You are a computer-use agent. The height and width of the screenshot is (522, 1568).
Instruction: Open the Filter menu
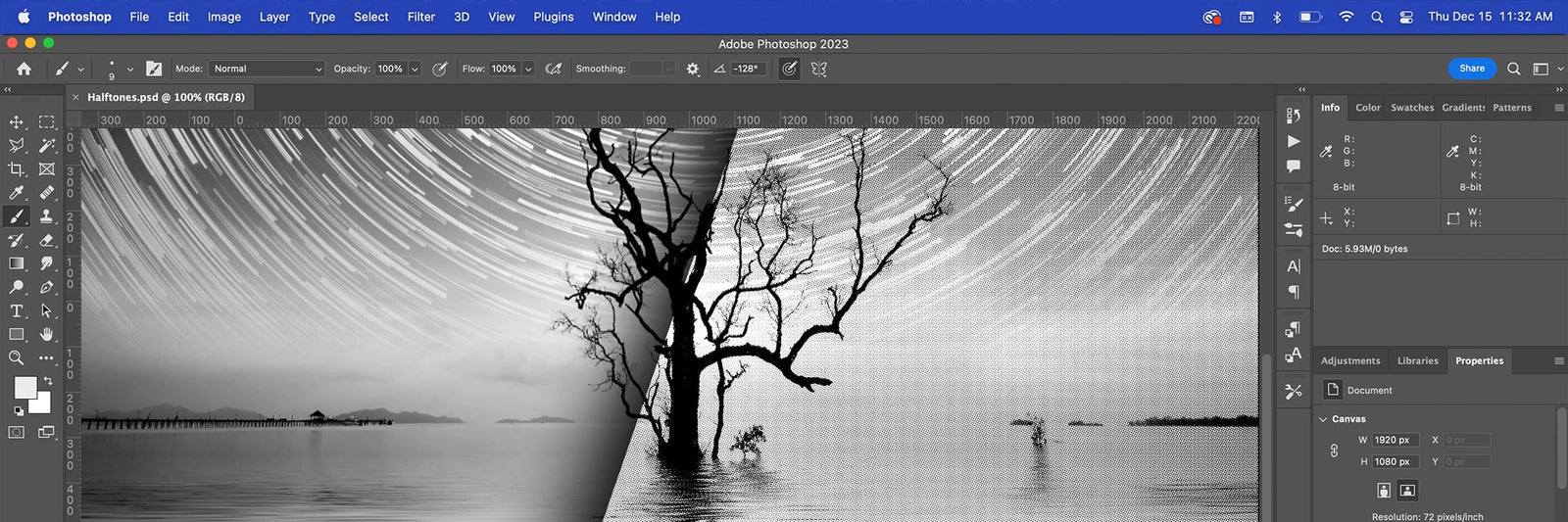420,17
